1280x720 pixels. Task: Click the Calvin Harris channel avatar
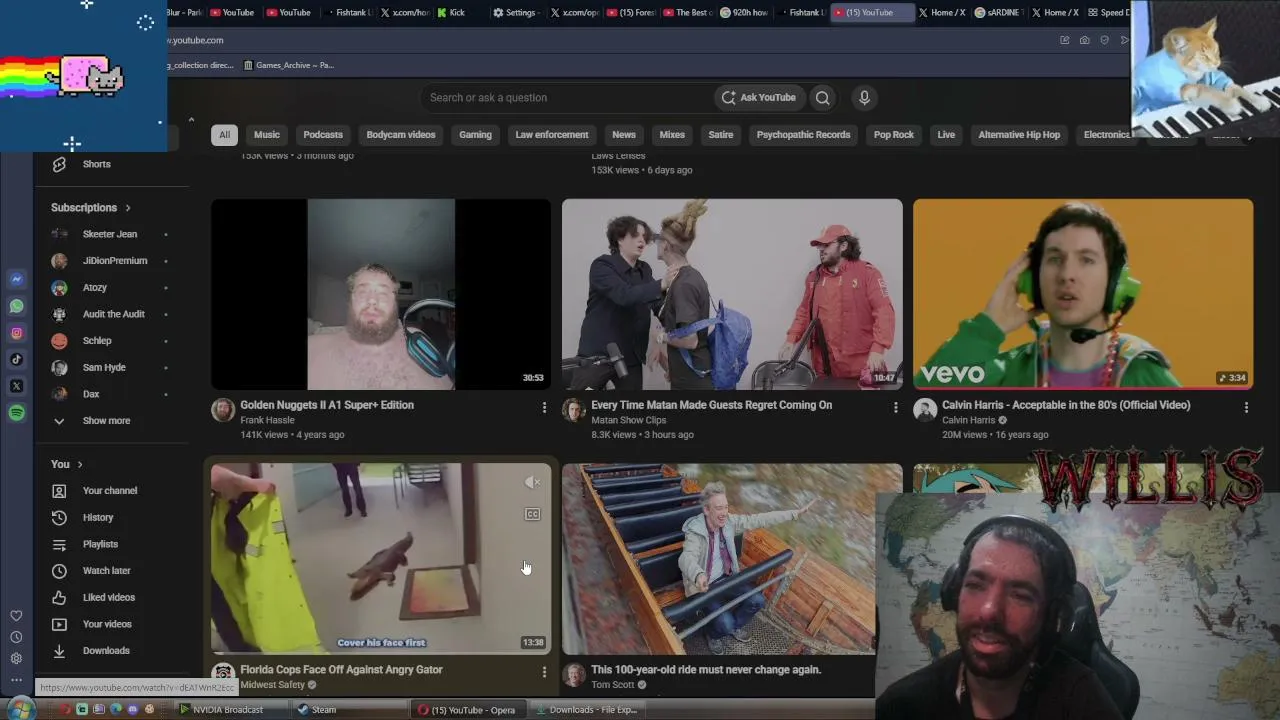pyautogui.click(x=925, y=410)
